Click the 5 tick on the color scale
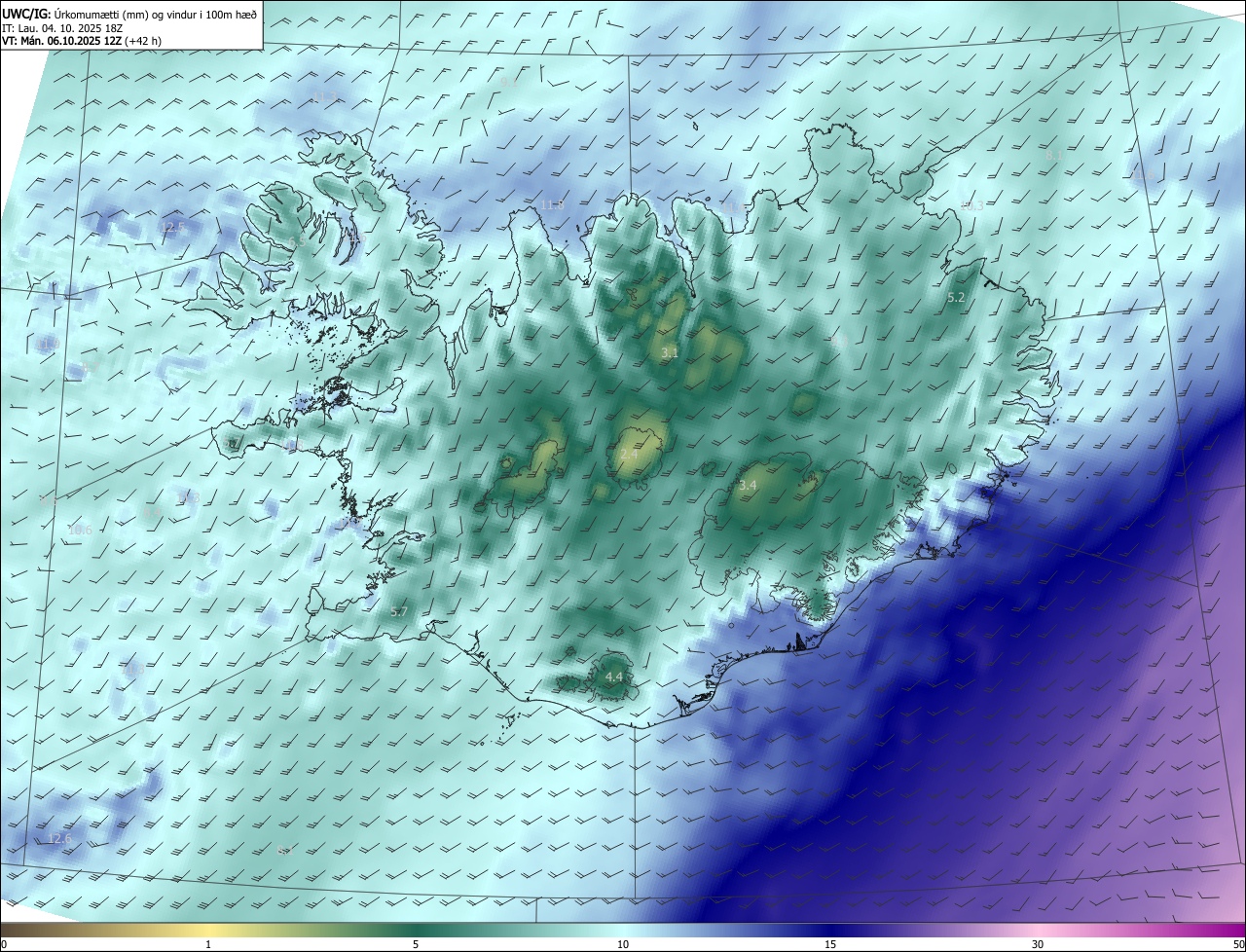This screenshot has width=1246, height=952. pos(416,944)
